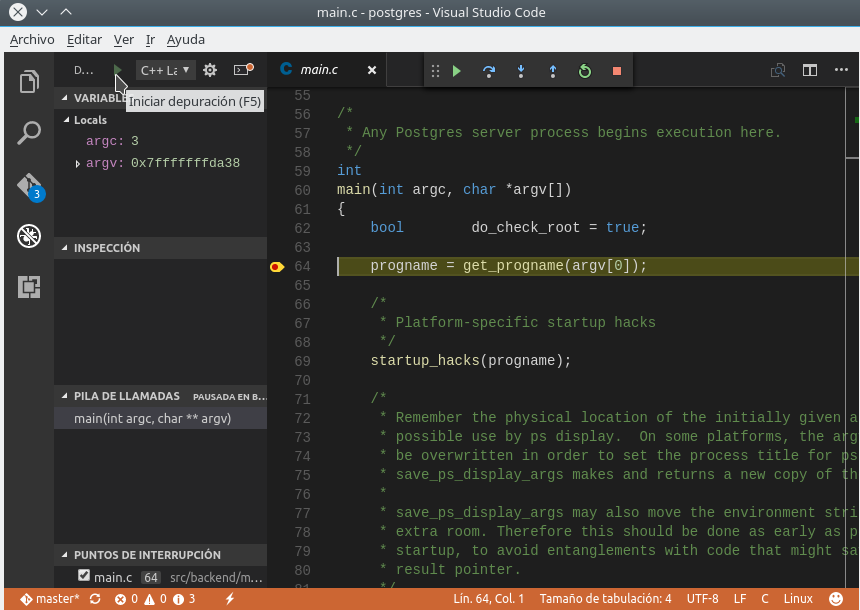Open the Explorer view in activity bar
Viewport: 860px width, 610px height.
click(29, 81)
